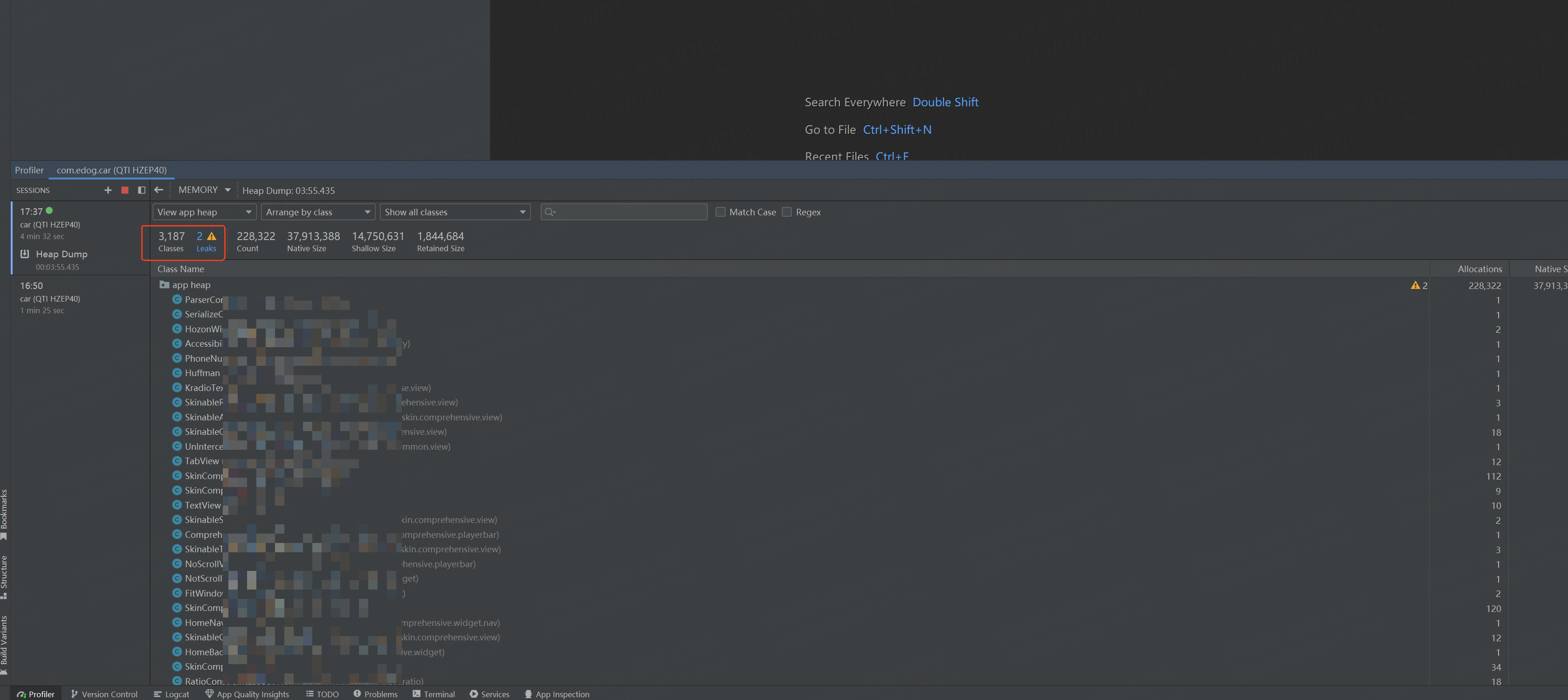Switch to the Profiler tab
The height and width of the screenshot is (700, 1568).
click(x=29, y=170)
